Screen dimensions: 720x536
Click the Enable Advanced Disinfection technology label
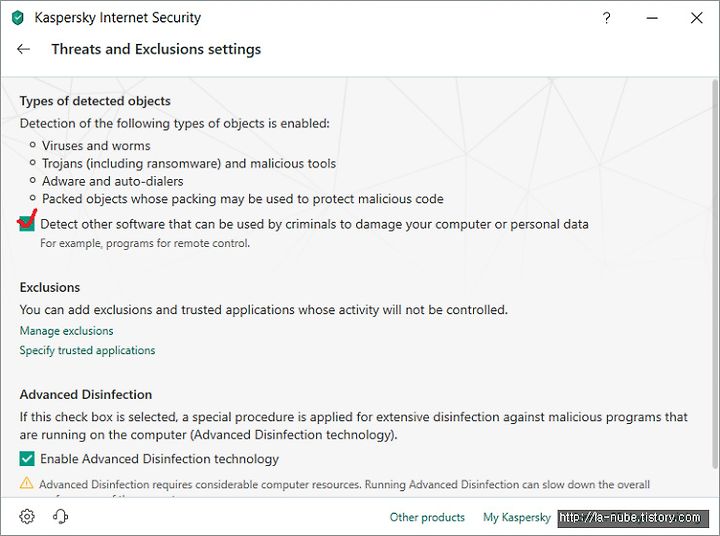159,459
